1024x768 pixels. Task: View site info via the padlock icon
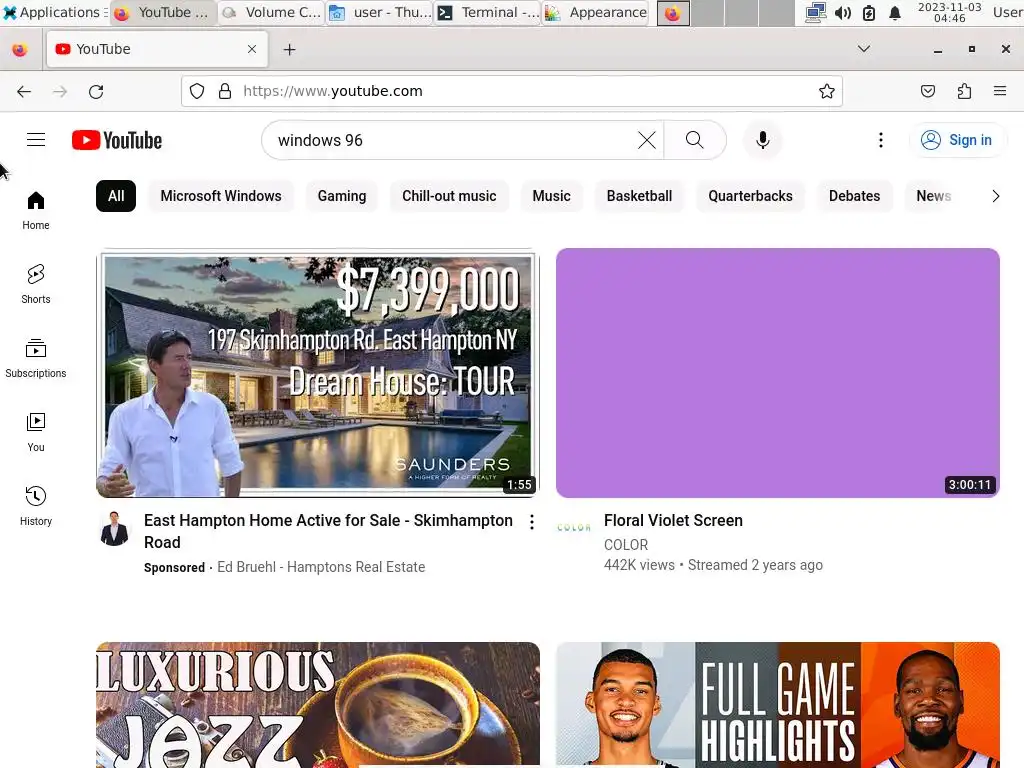click(x=225, y=91)
